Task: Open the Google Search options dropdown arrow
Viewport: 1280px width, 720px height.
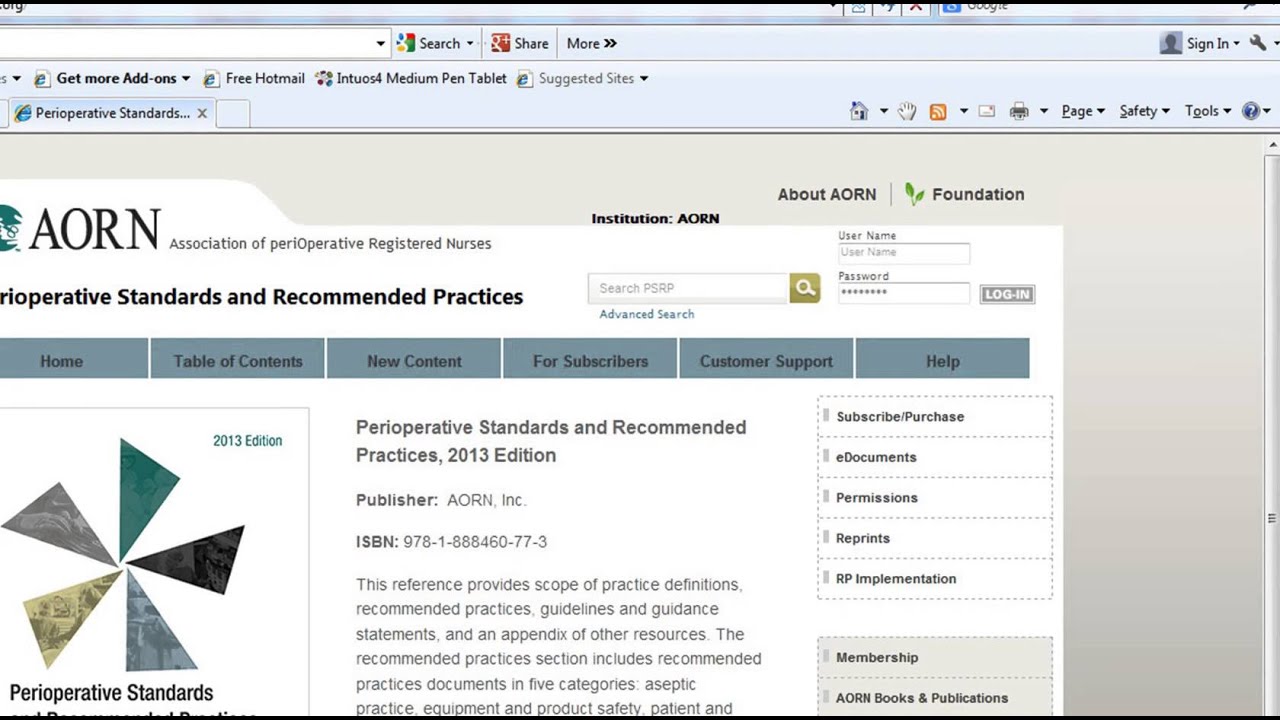Action: (470, 43)
